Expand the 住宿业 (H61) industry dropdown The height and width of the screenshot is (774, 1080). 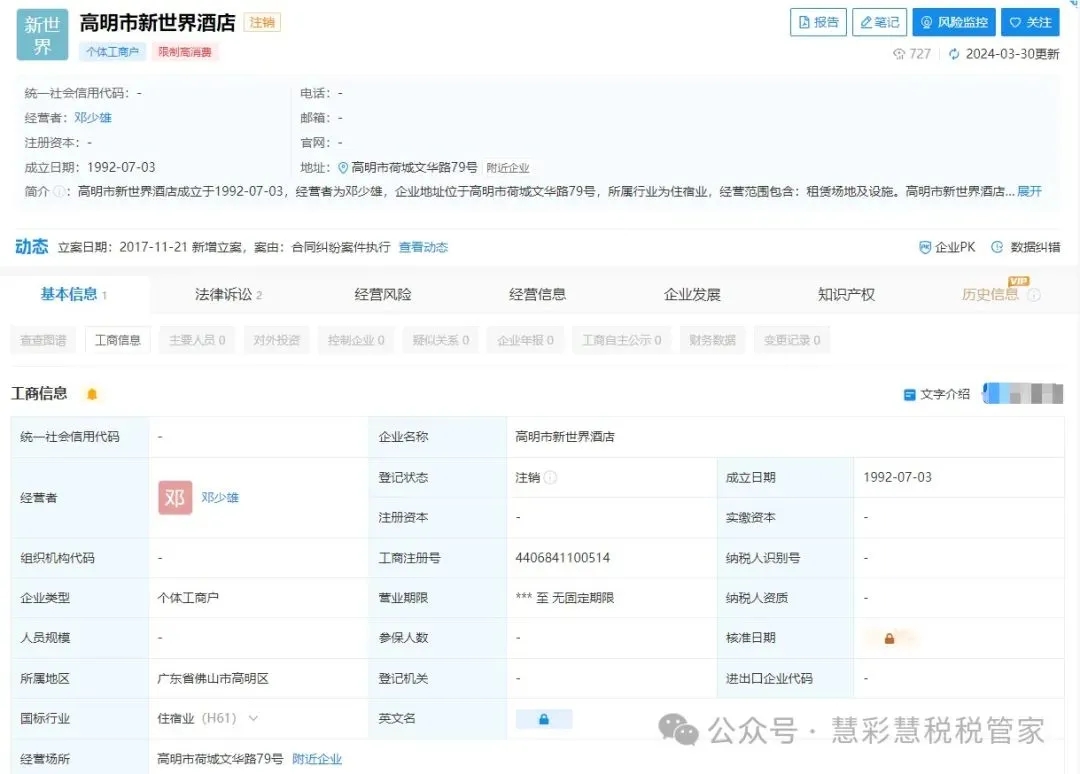253,719
